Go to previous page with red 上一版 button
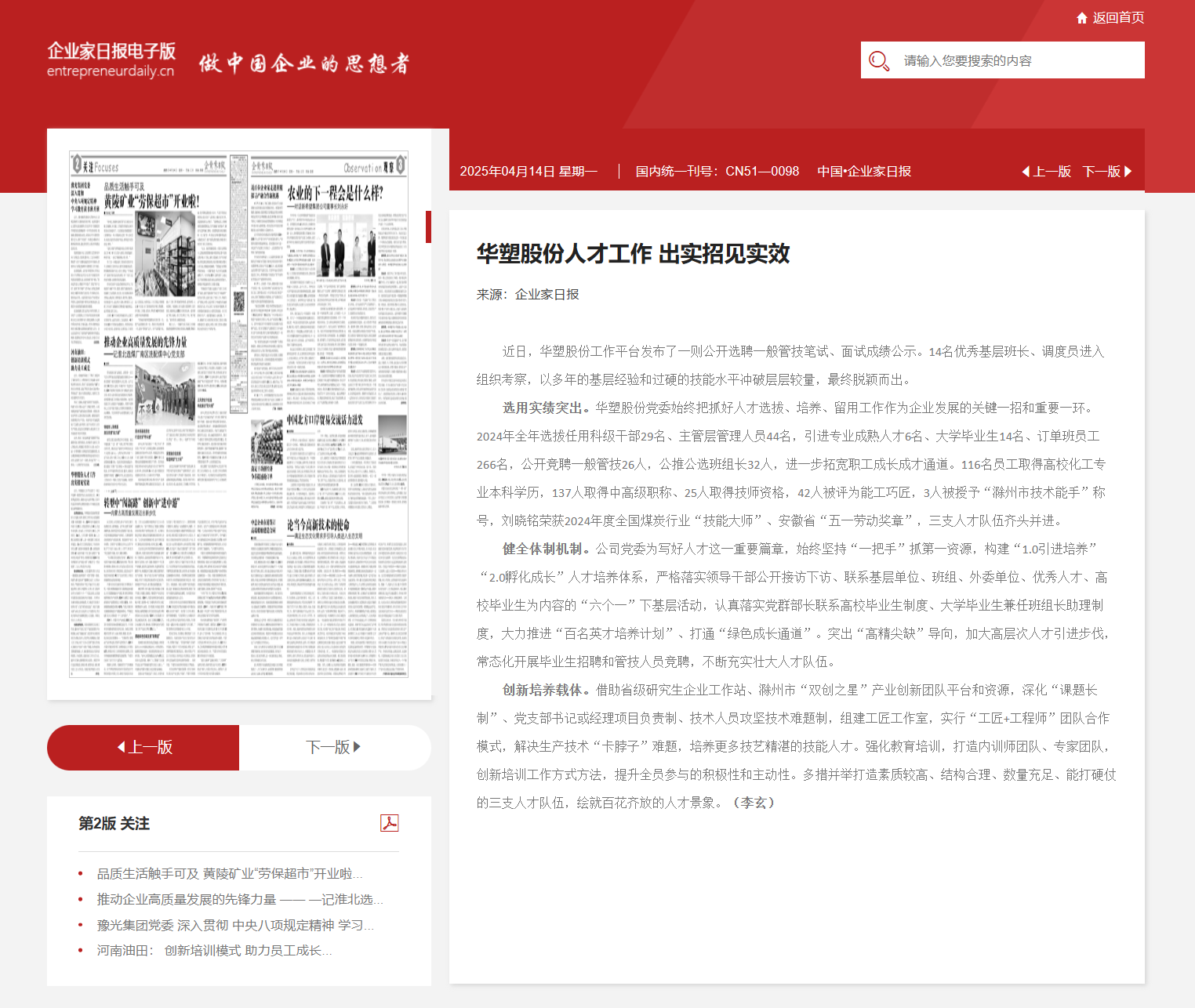This screenshot has width=1195, height=1008. pyautogui.click(x=143, y=748)
